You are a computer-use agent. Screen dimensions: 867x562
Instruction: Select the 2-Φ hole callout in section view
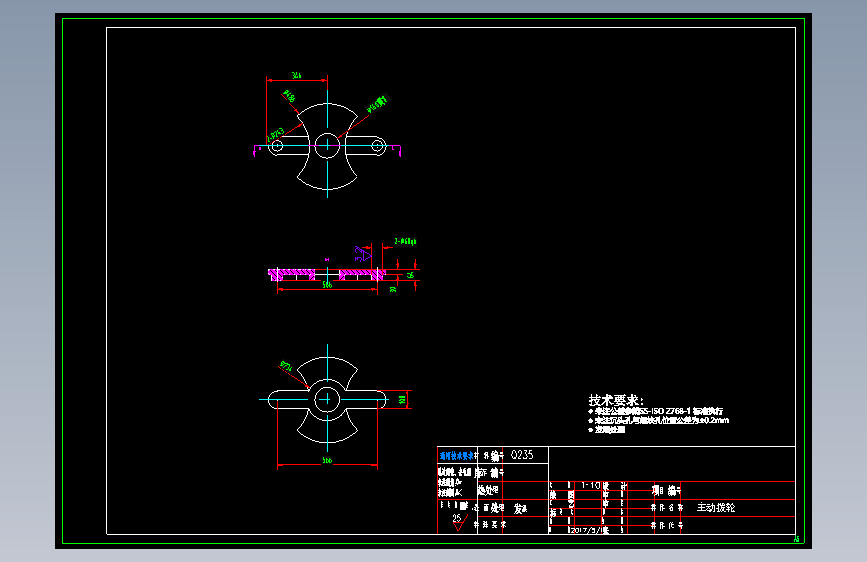pos(405,241)
